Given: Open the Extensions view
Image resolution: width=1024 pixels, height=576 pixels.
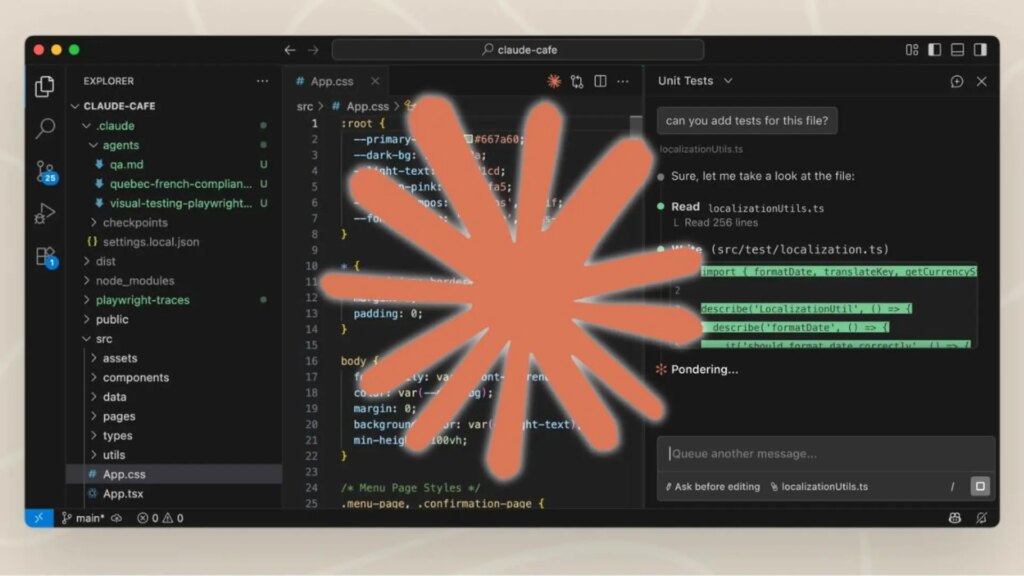Looking at the screenshot, I should (46, 257).
